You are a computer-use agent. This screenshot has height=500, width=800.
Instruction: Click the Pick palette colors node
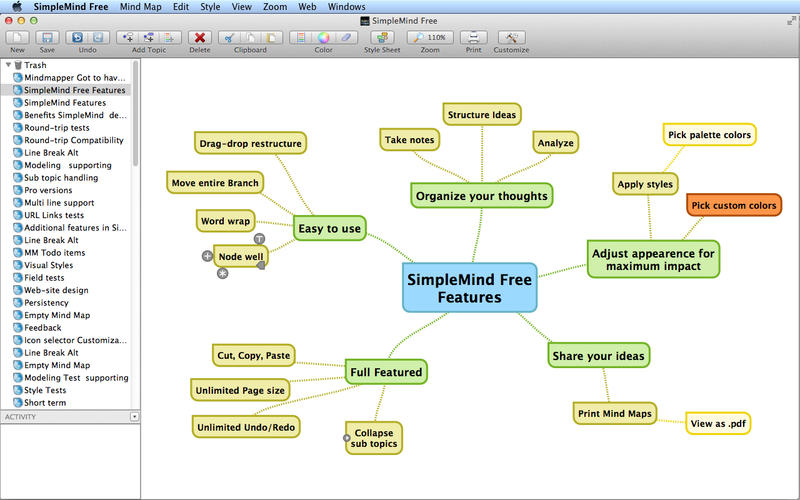pos(709,135)
